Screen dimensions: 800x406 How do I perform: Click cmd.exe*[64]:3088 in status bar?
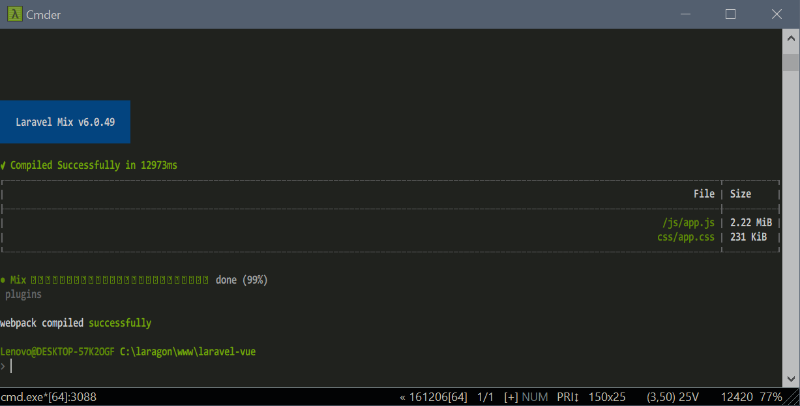point(48,397)
